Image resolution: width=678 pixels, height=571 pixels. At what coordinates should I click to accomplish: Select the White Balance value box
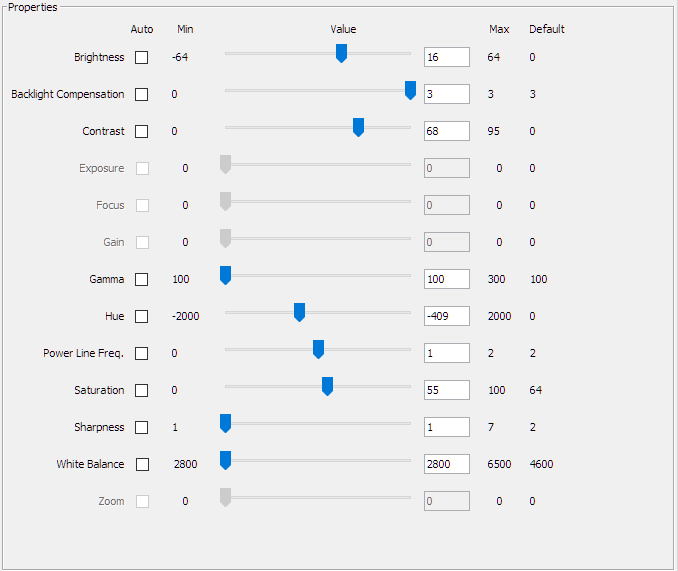tap(446, 464)
